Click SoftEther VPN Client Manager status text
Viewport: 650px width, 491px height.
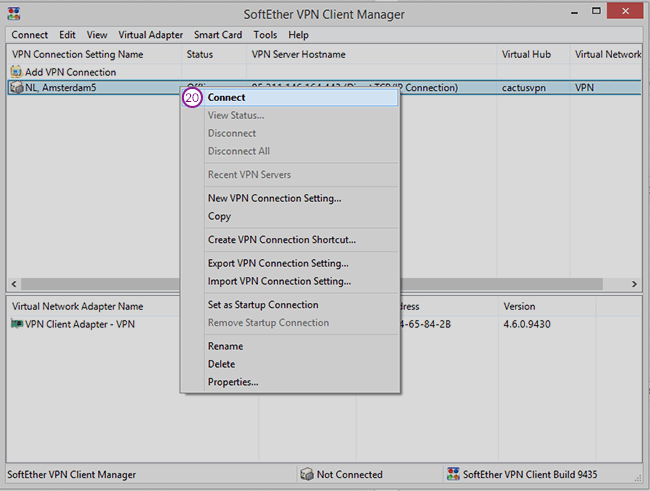(x=71, y=474)
